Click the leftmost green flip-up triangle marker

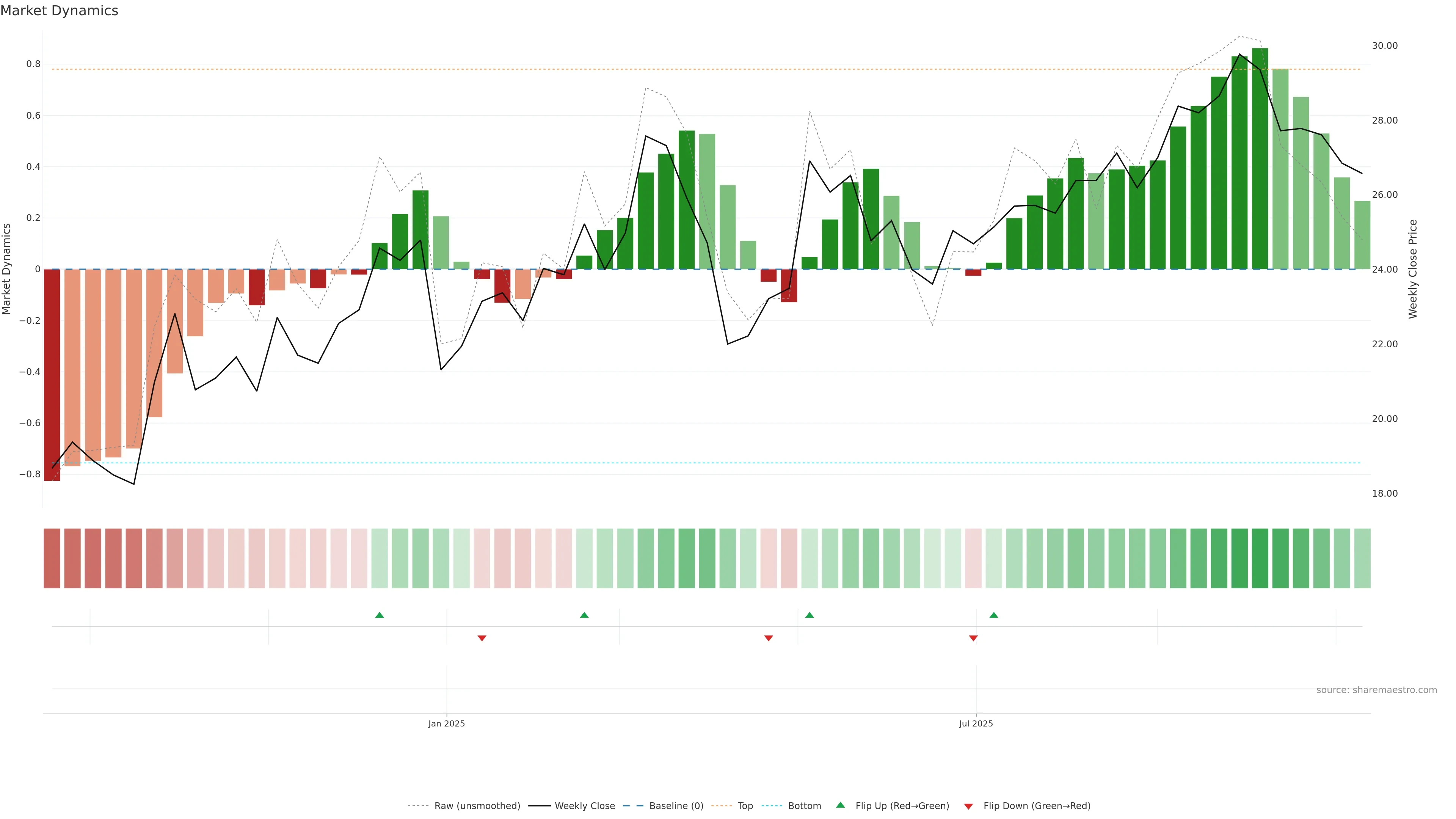[379, 615]
